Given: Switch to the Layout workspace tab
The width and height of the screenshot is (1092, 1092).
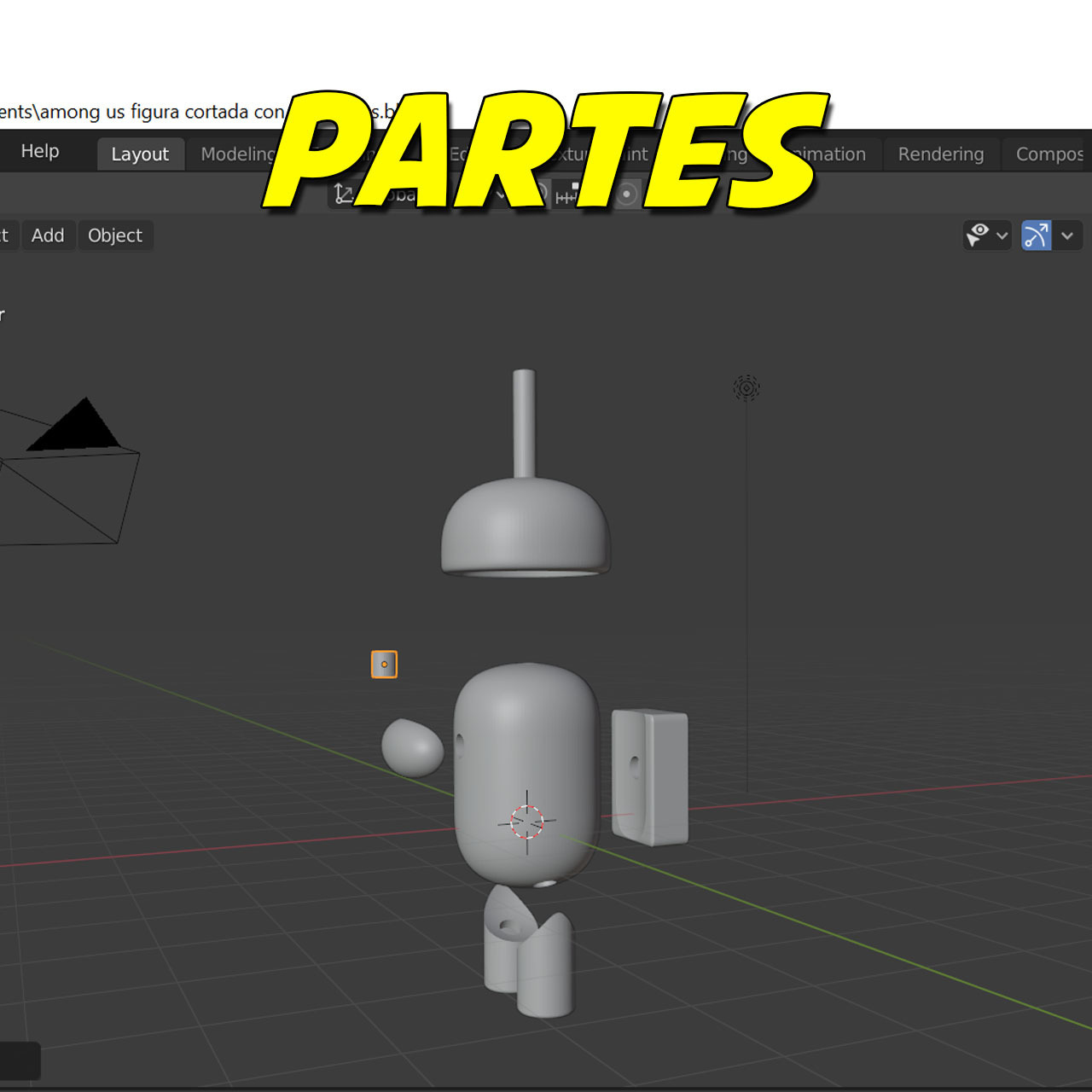Looking at the screenshot, I should click(140, 154).
